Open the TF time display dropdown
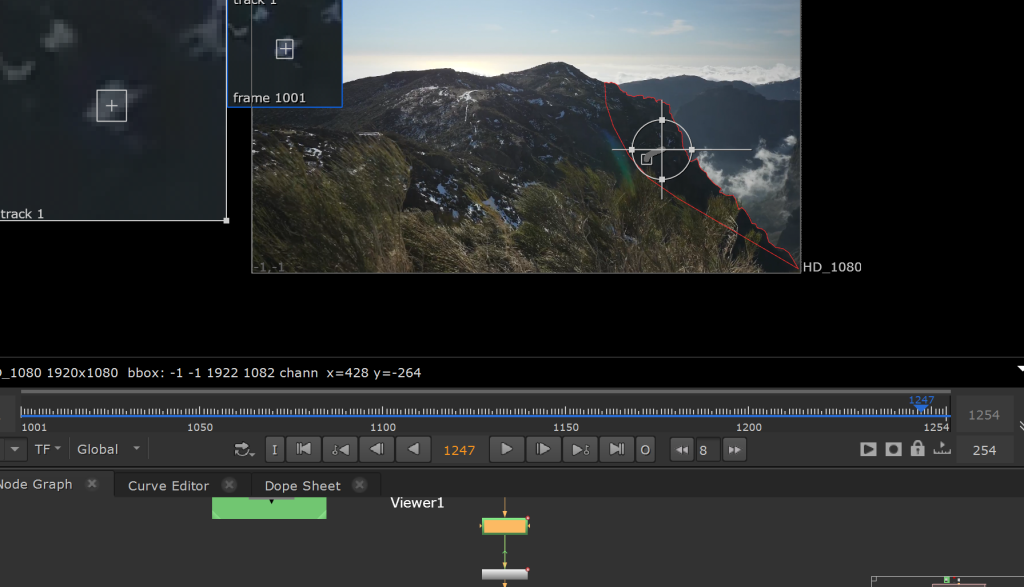1024x587 pixels. 48,449
